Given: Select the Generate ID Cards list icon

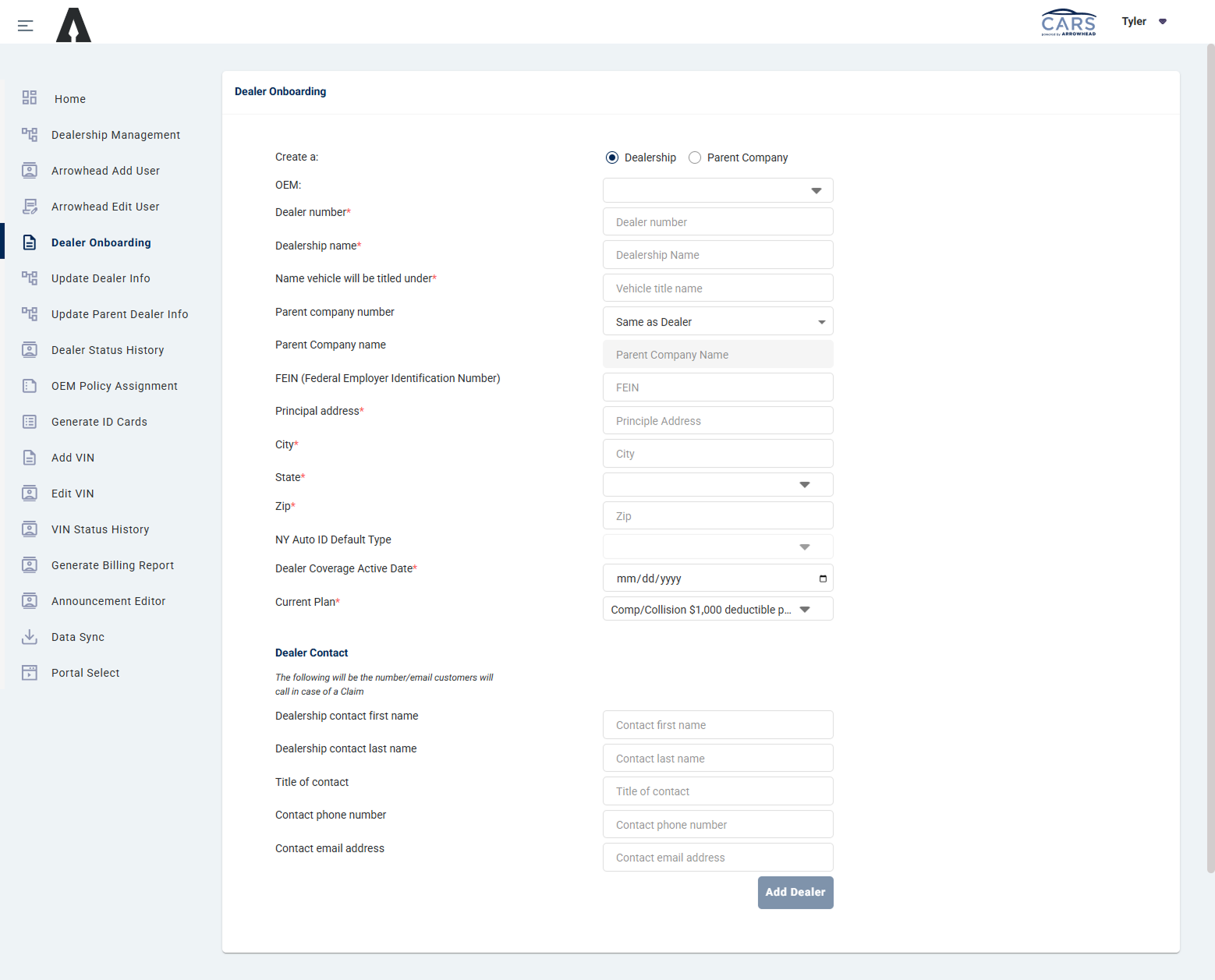Looking at the screenshot, I should click(x=29, y=421).
